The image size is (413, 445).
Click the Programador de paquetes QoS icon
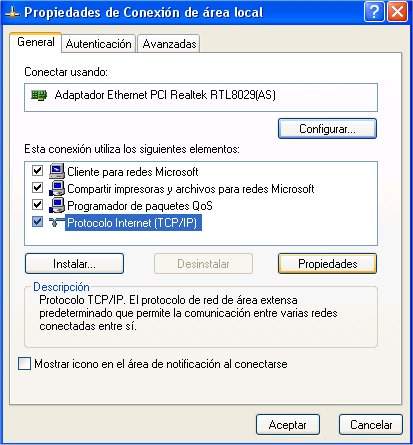click(x=57, y=205)
